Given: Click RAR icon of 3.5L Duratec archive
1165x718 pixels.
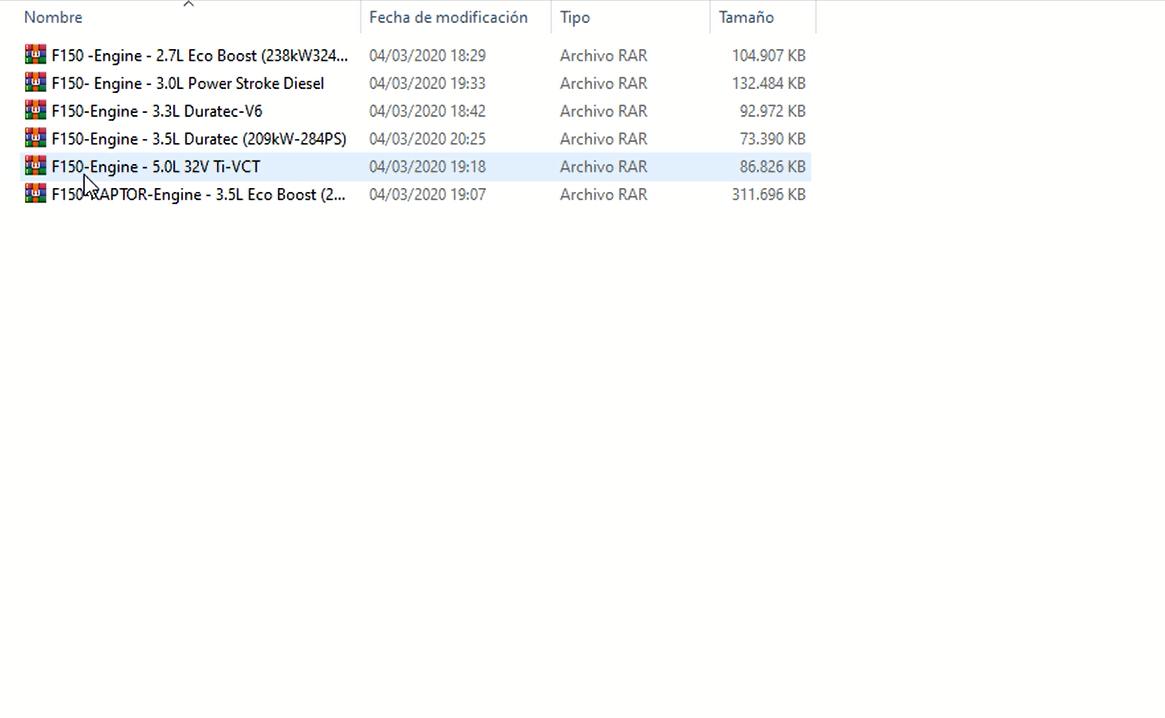Looking at the screenshot, I should coord(35,138).
